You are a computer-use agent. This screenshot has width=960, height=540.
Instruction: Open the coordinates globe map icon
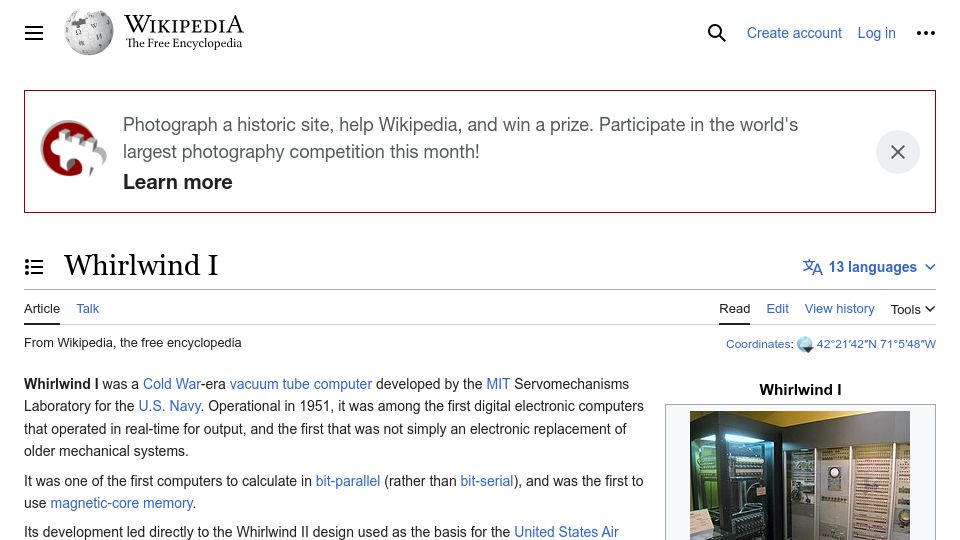click(805, 345)
